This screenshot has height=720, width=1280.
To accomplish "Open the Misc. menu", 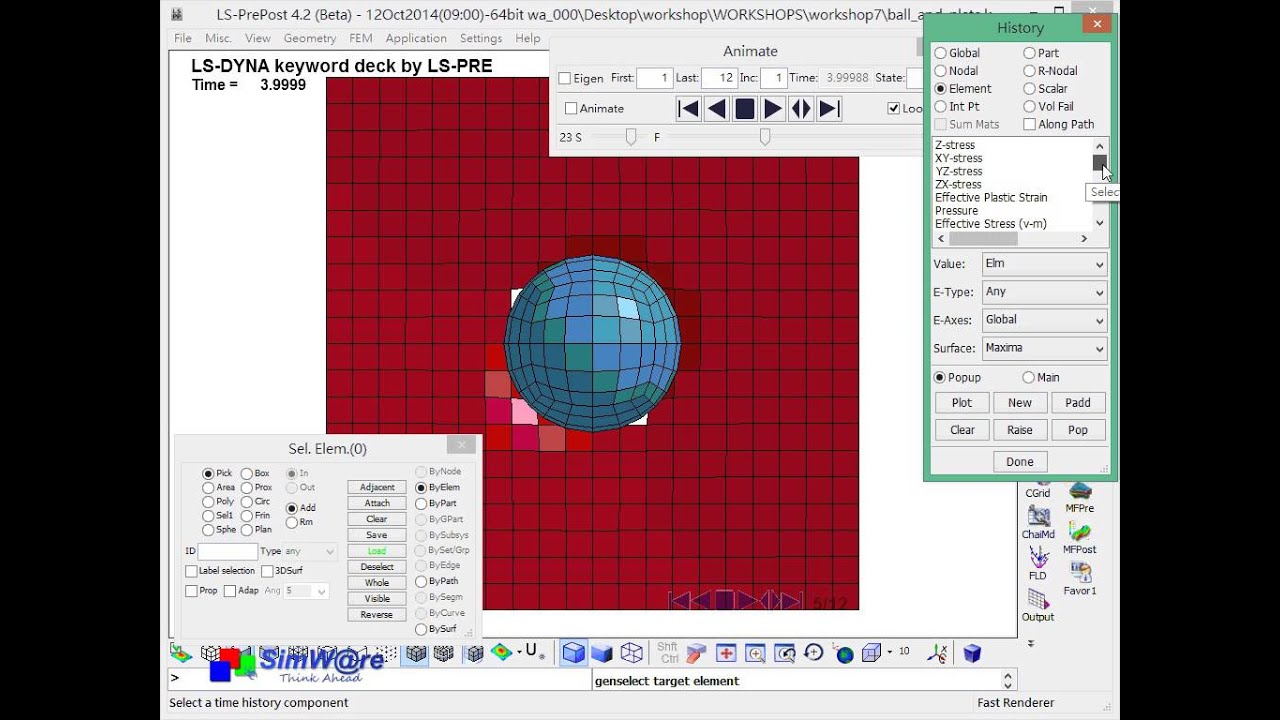I will coord(218,38).
